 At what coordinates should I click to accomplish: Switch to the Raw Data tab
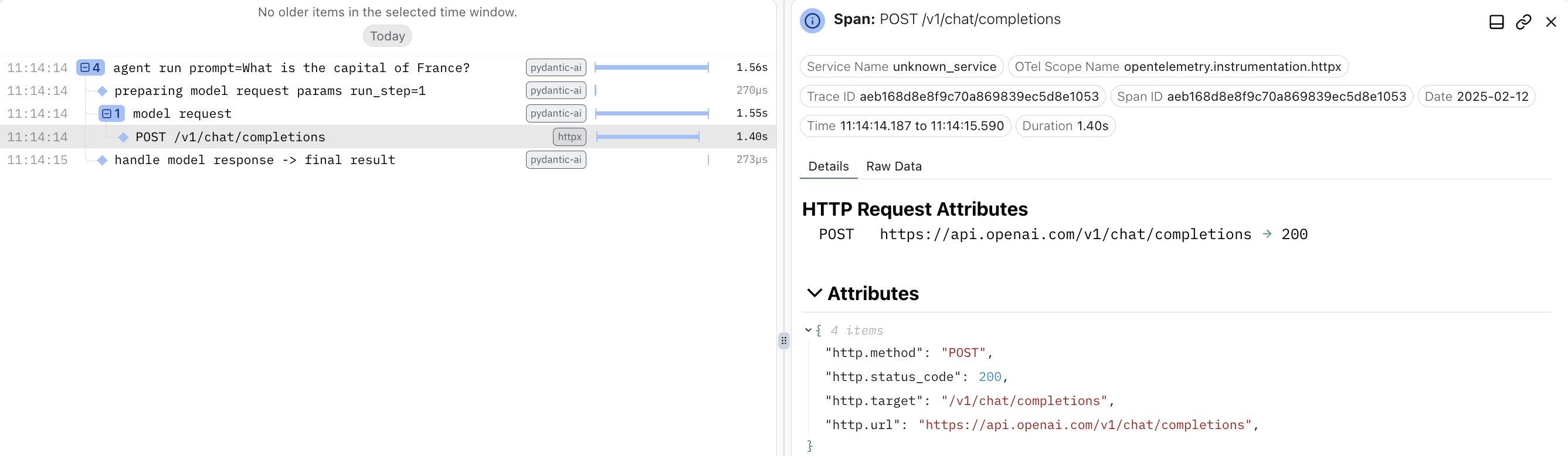point(894,166)
